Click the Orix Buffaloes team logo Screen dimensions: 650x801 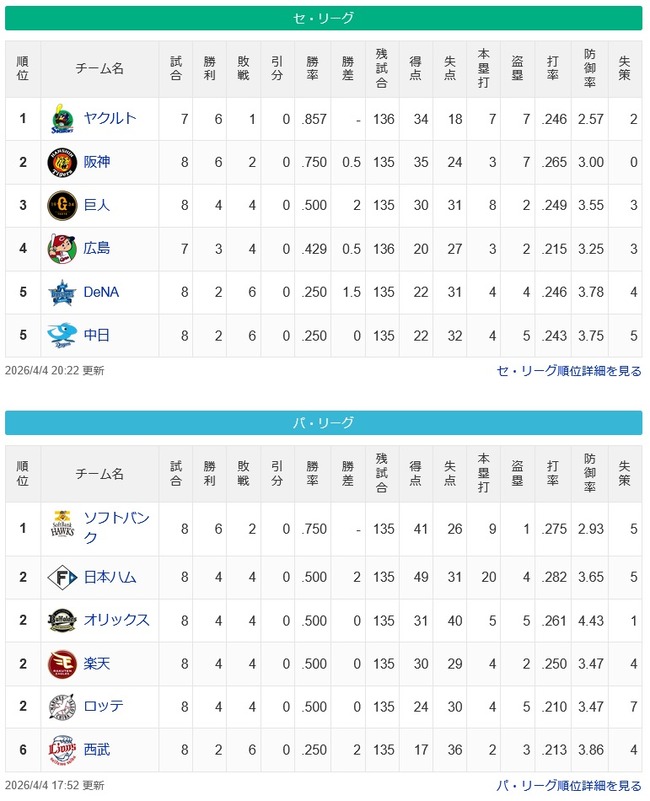(63, 620)
